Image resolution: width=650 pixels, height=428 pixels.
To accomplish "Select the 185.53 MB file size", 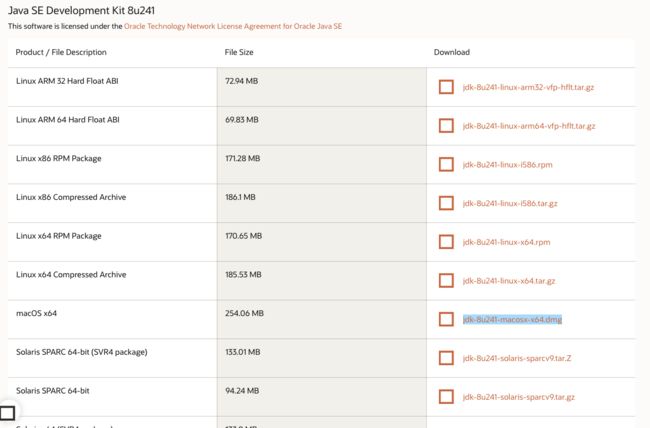I will 243,275.
